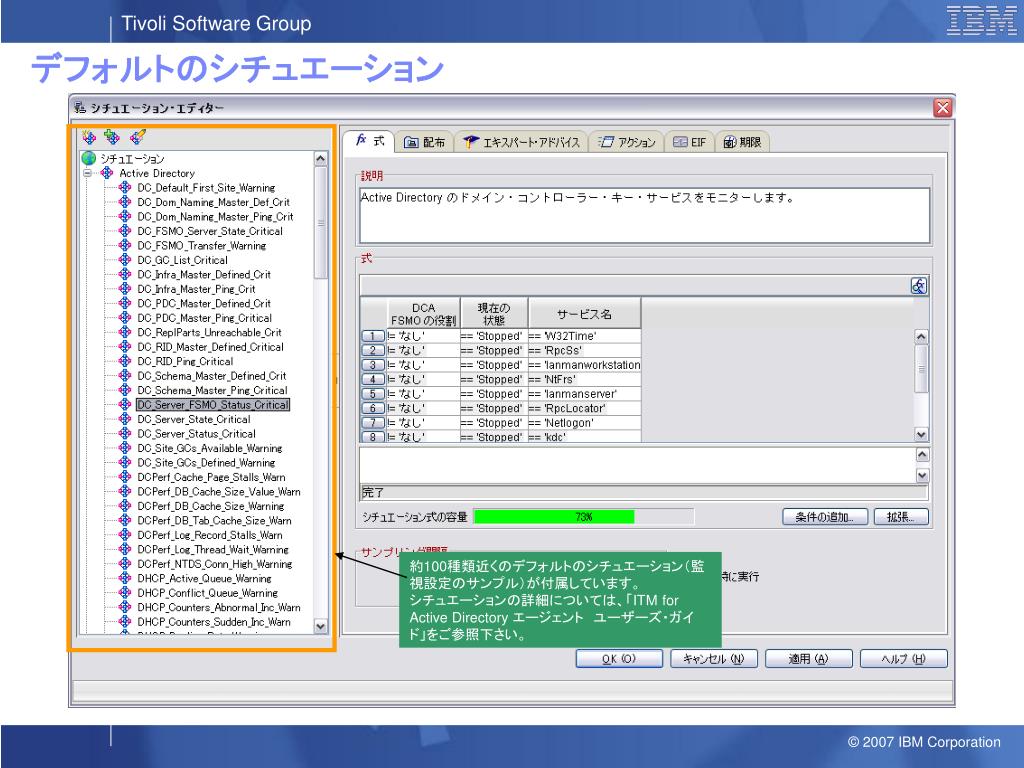The height and width of the screenshot is (768, 1024).
Task: Click the first situation toolbar icon above the tree
Action: pos(89,137)
